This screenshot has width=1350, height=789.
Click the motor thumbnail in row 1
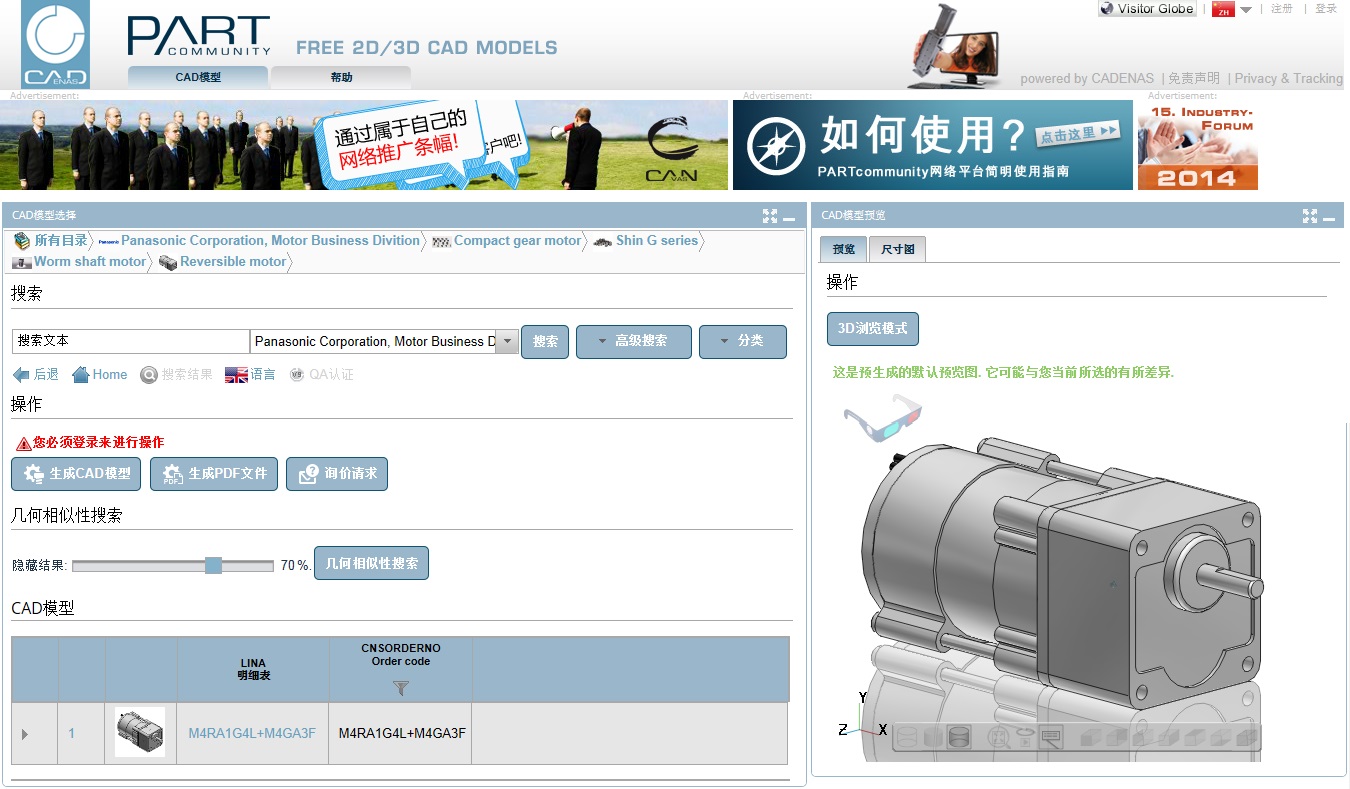140,733
